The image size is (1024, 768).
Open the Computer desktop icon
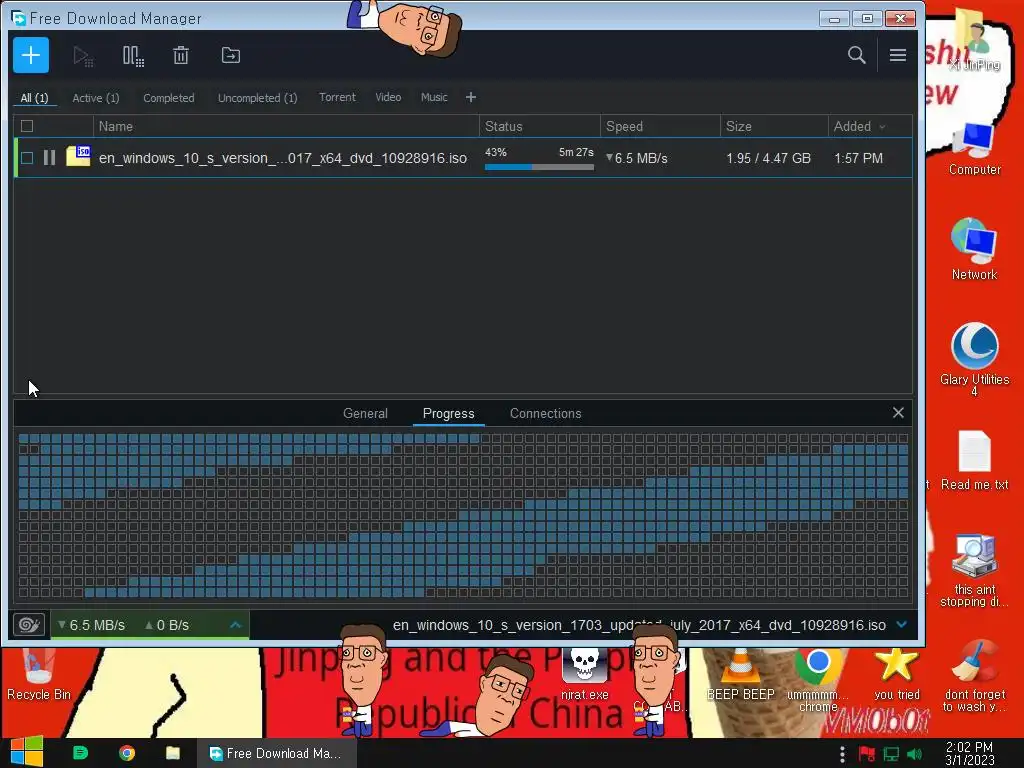click(974, 150)
